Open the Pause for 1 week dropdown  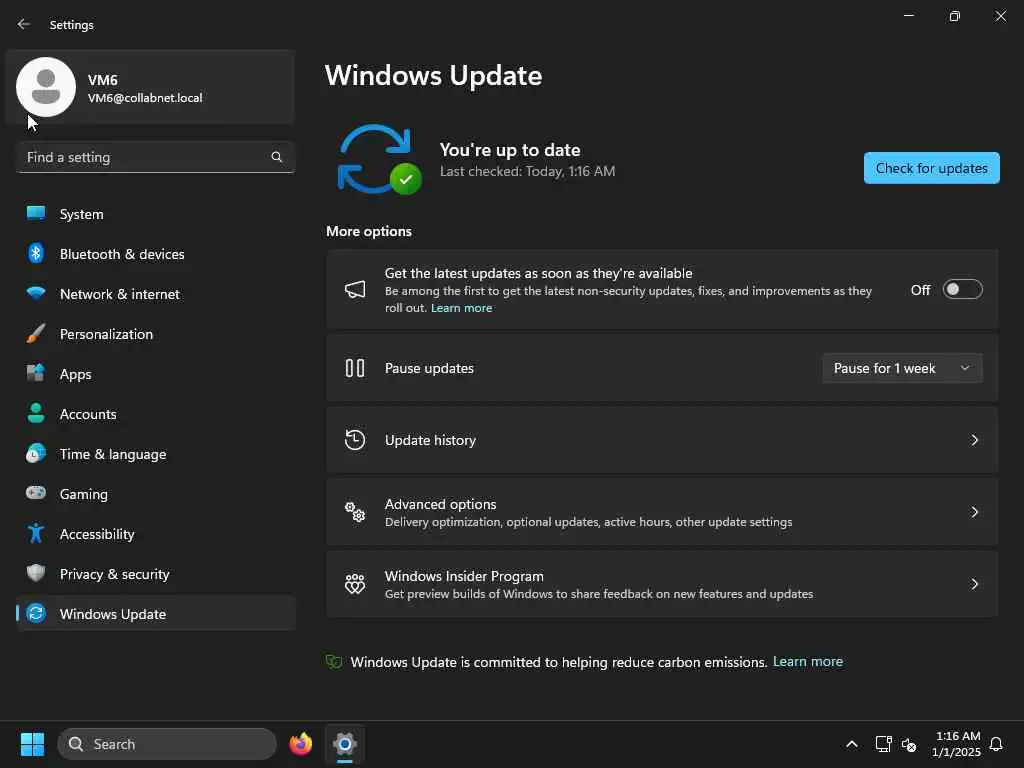tap(903, 368)
